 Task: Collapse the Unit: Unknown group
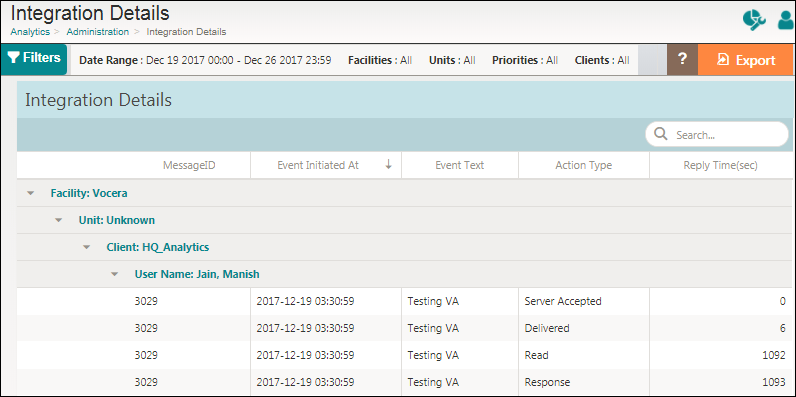59,220
